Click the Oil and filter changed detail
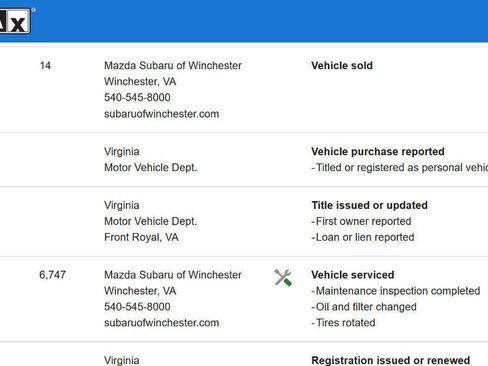 tap(364, 307)
